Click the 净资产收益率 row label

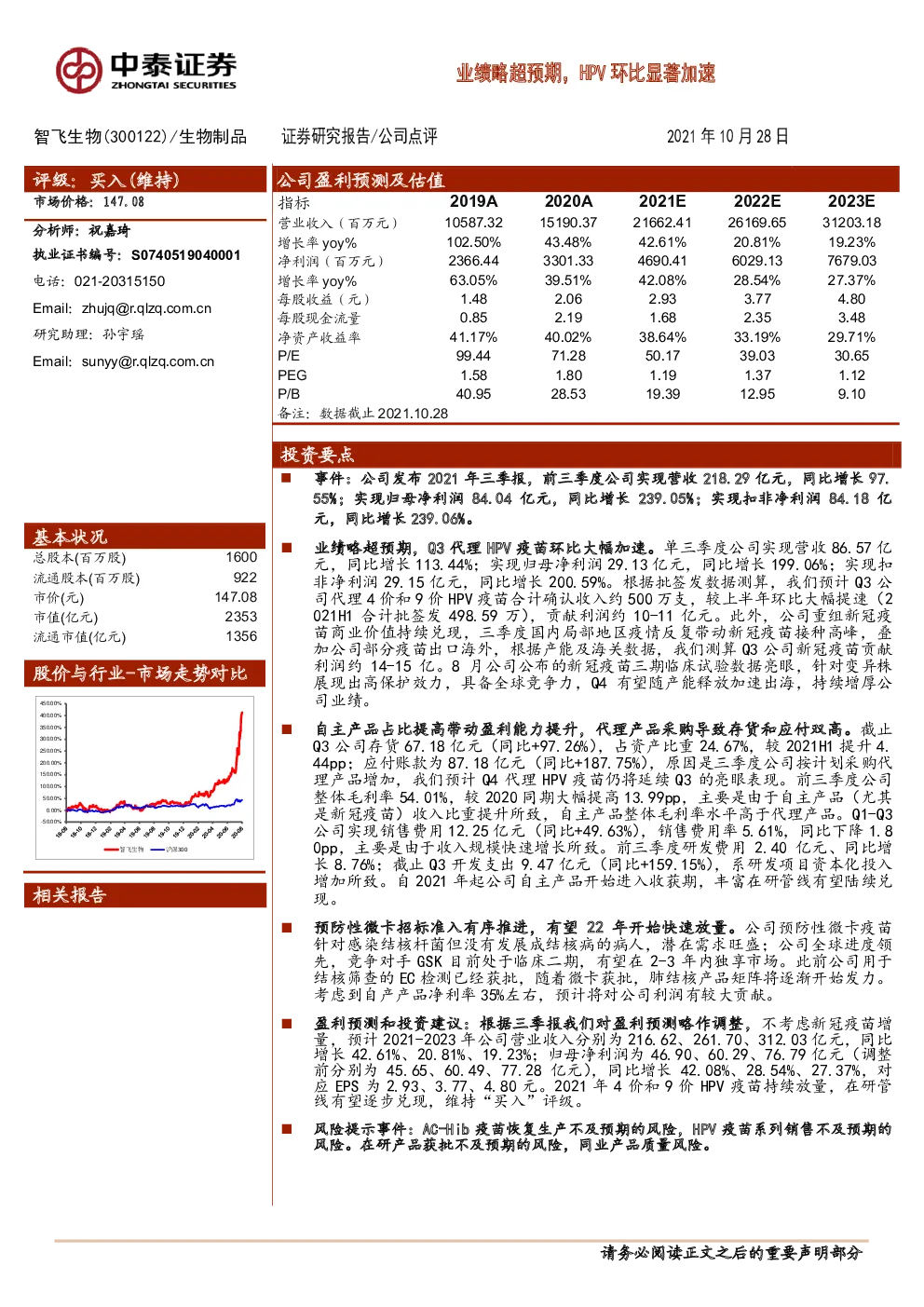[x=319, y=337]
